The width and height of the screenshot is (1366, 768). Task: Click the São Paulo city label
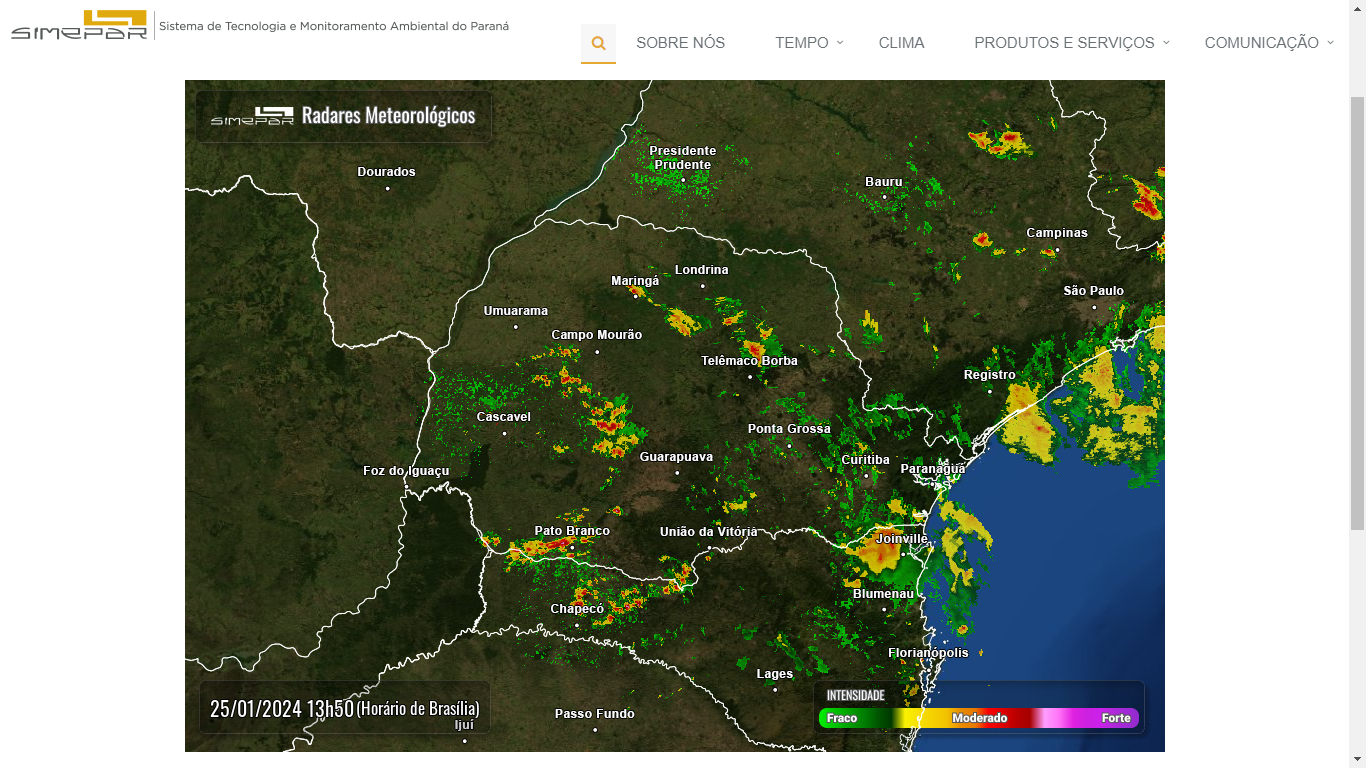tap(1094, 291)
